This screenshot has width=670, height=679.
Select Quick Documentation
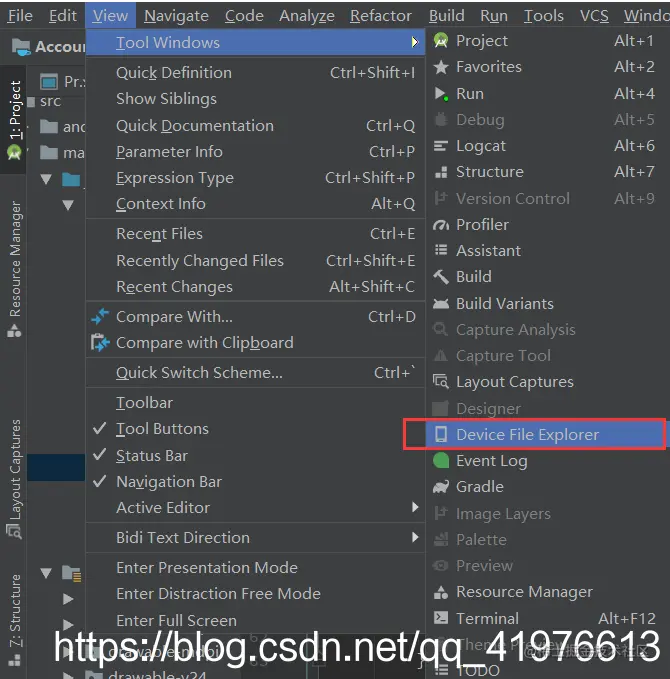[x=256, y=126]
